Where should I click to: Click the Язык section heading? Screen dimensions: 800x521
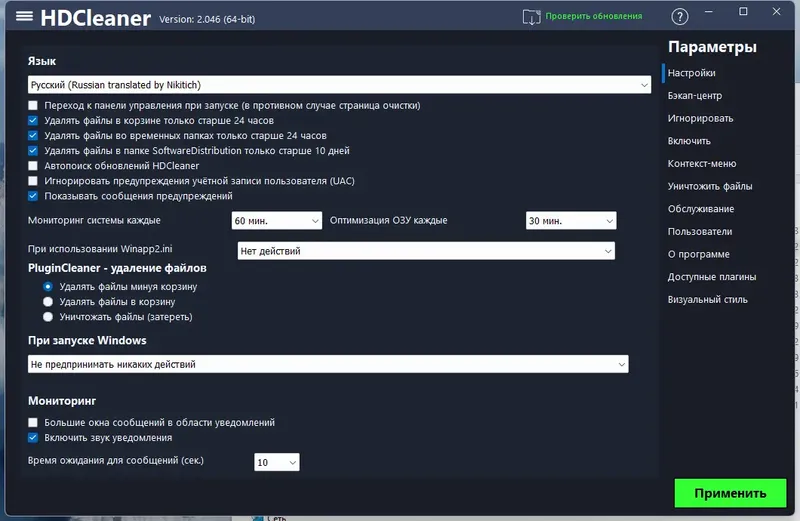pos(42,61)
